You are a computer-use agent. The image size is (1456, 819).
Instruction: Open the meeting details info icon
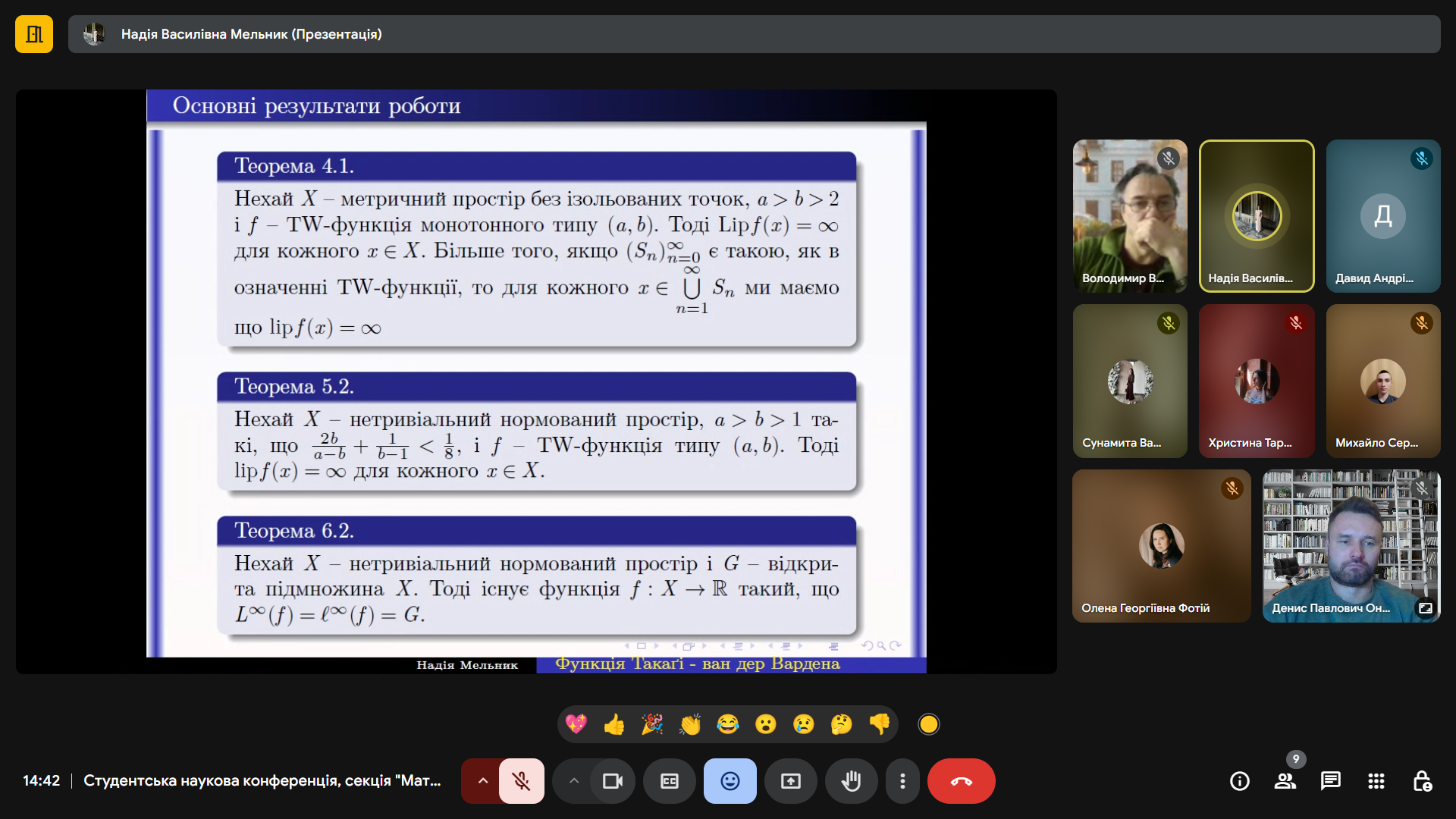pos(1239,781)
